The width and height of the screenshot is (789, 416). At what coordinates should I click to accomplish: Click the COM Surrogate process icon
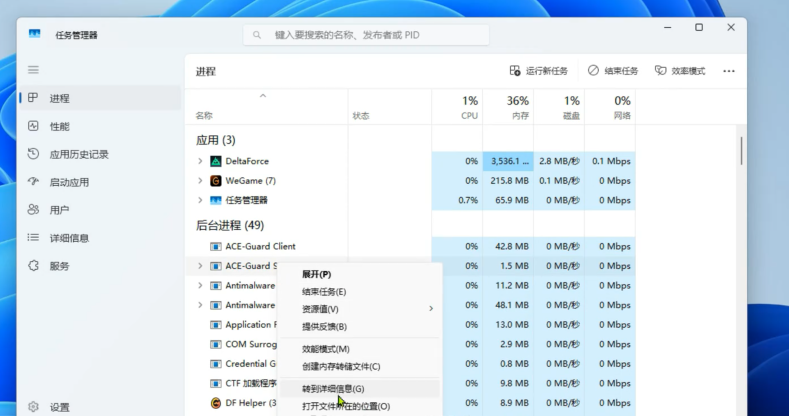point(216,345)
